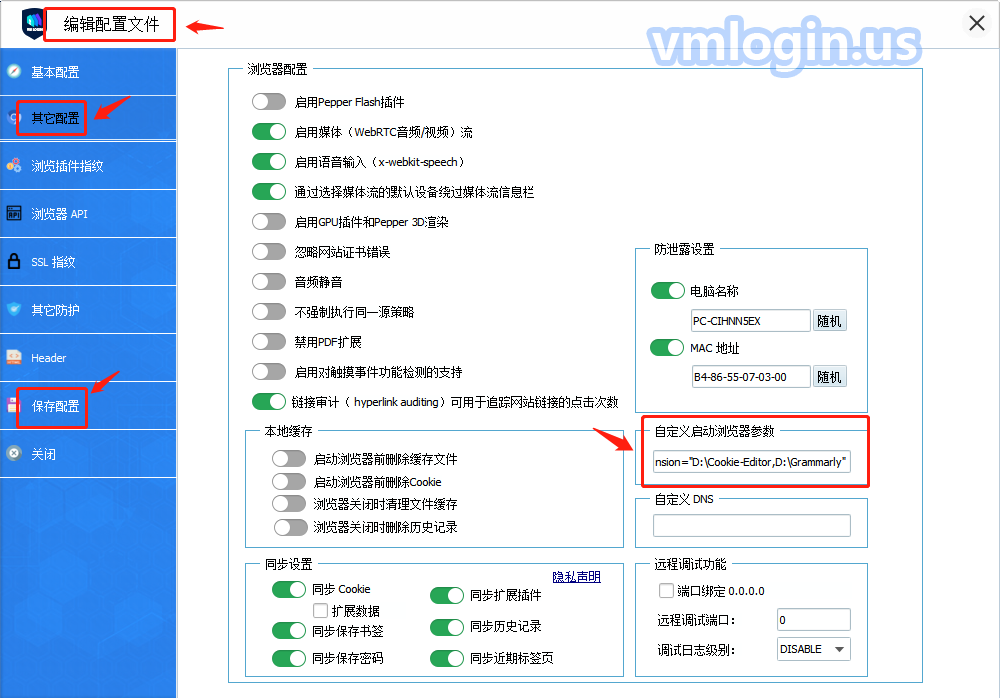
Task: Click the 其它防护 shield icon
Action: [x=14, y=310]
